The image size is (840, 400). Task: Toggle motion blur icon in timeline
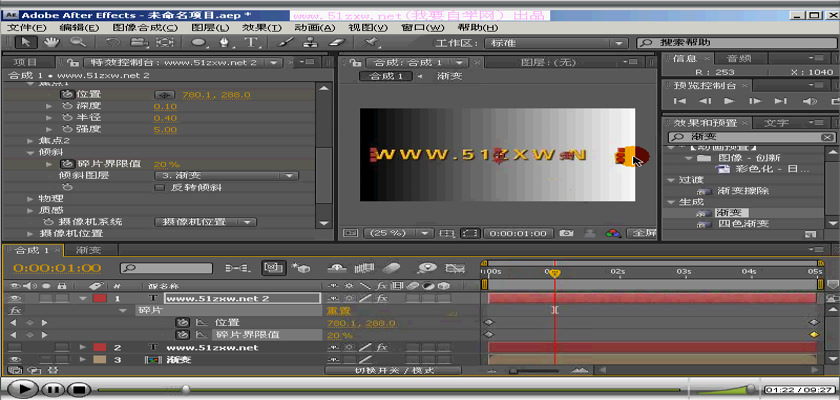(x=392, y=267)
